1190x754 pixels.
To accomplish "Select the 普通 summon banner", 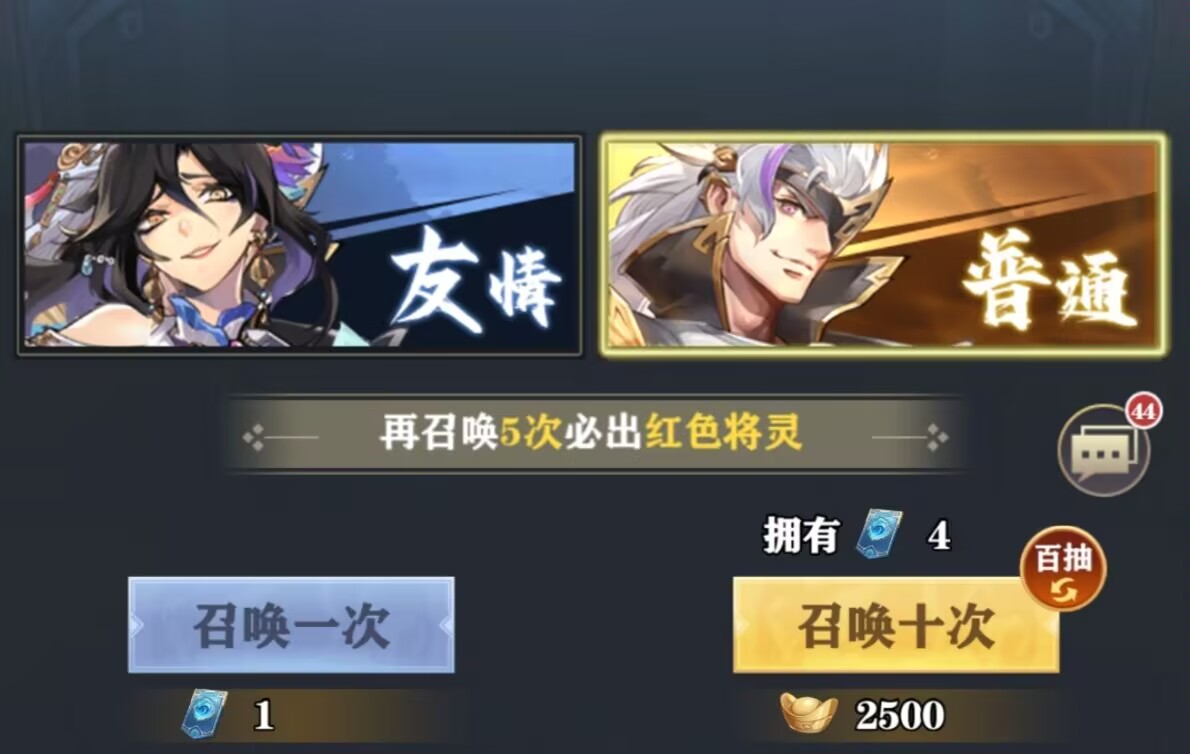I will (883, 244).
